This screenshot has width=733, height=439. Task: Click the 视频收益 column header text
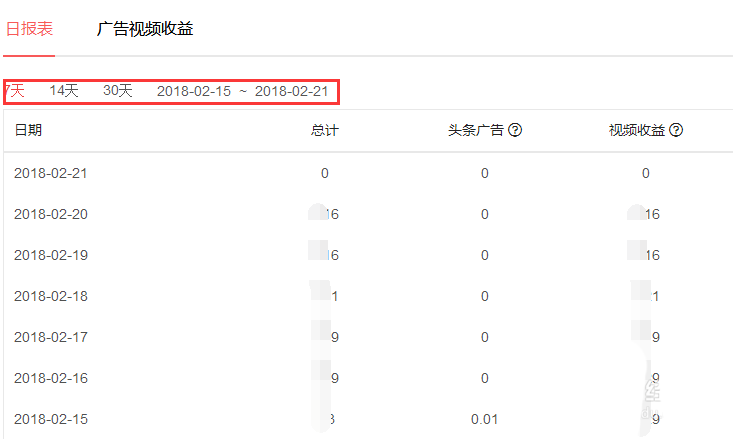[x=637, y=131]
